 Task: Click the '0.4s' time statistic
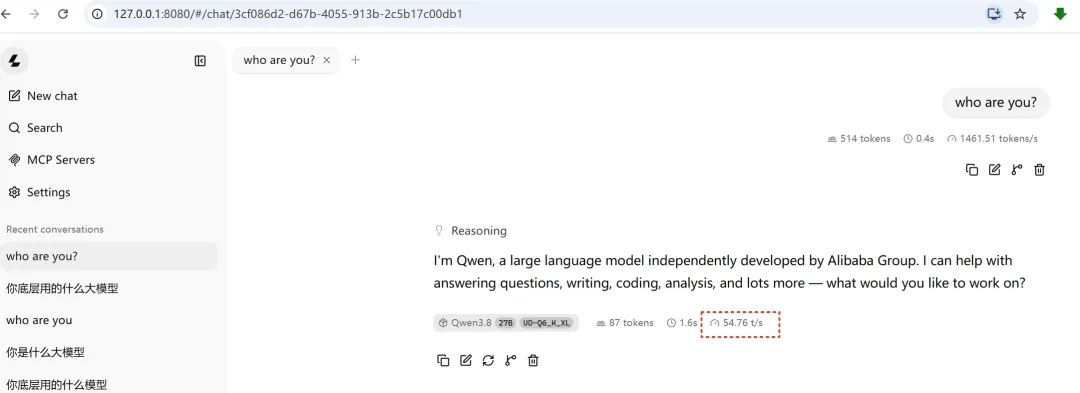(920, 138)
